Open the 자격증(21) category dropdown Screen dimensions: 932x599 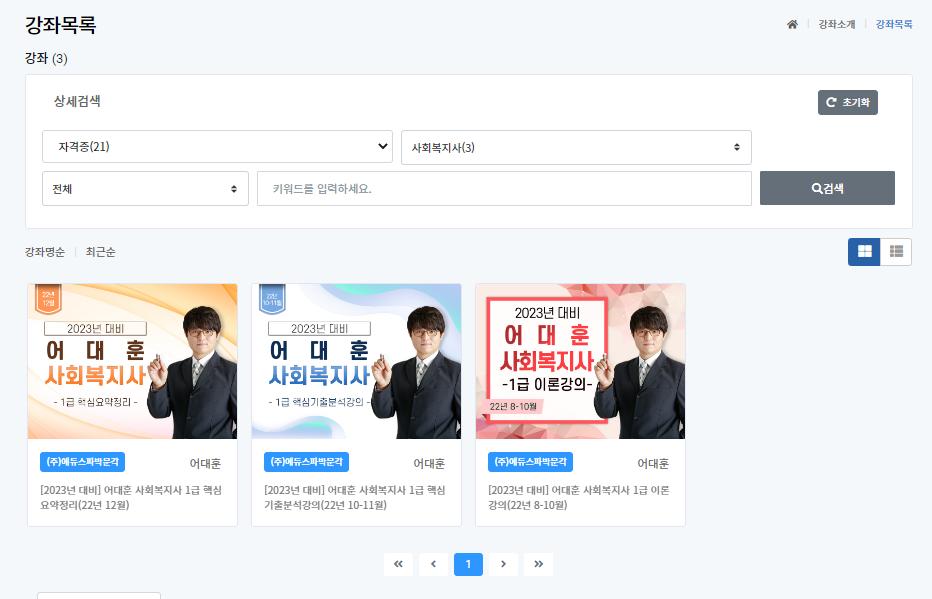pyautogui.click(x=217, y=146)
